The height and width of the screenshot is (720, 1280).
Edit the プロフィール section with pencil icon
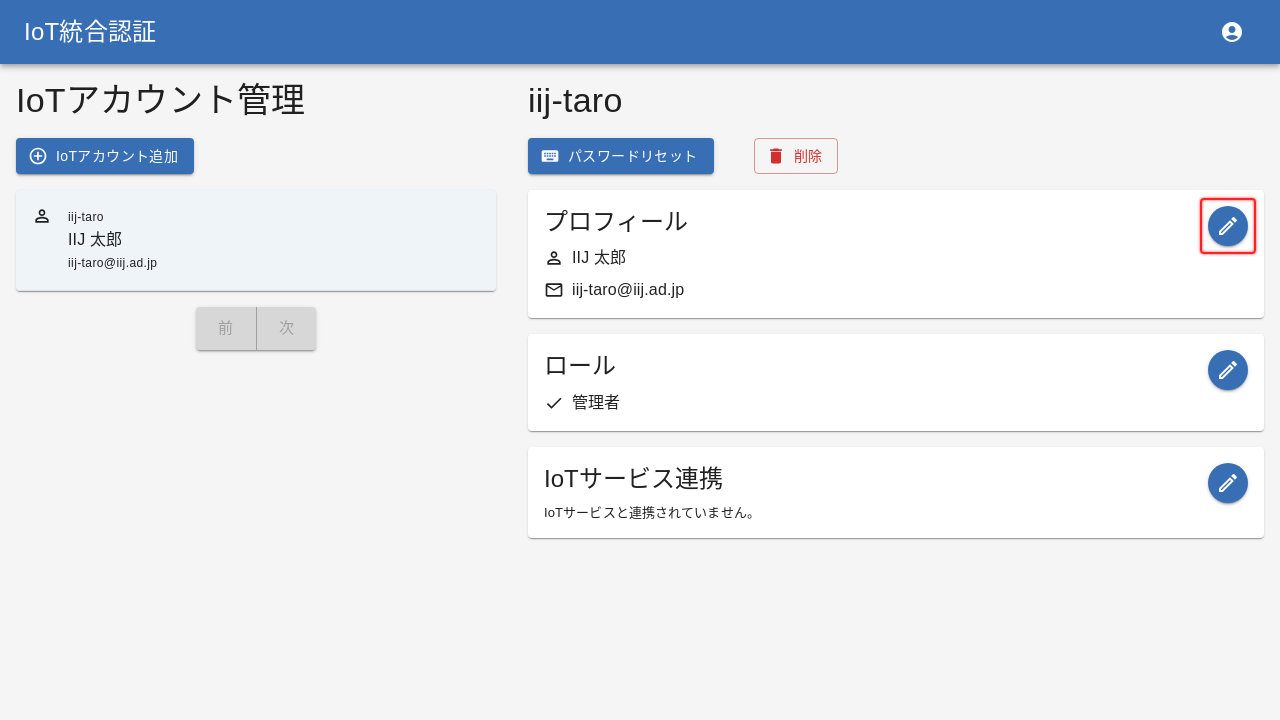[1228, 226]
